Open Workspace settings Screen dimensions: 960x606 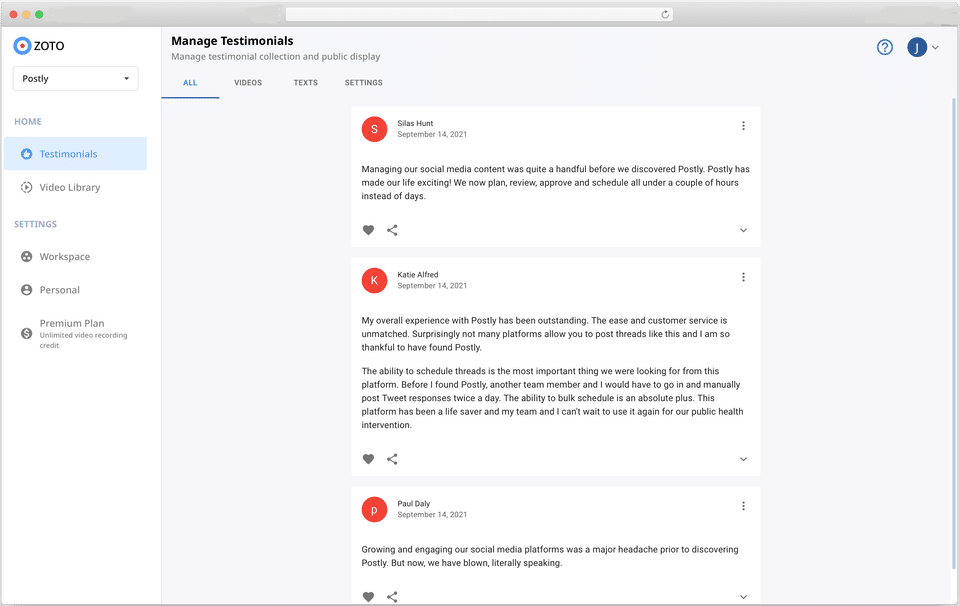(75, 256)
